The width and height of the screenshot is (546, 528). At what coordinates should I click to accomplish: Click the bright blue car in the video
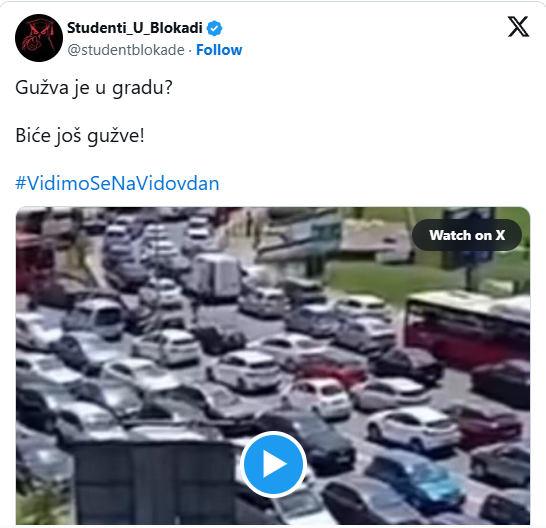(x=416, y=475)
